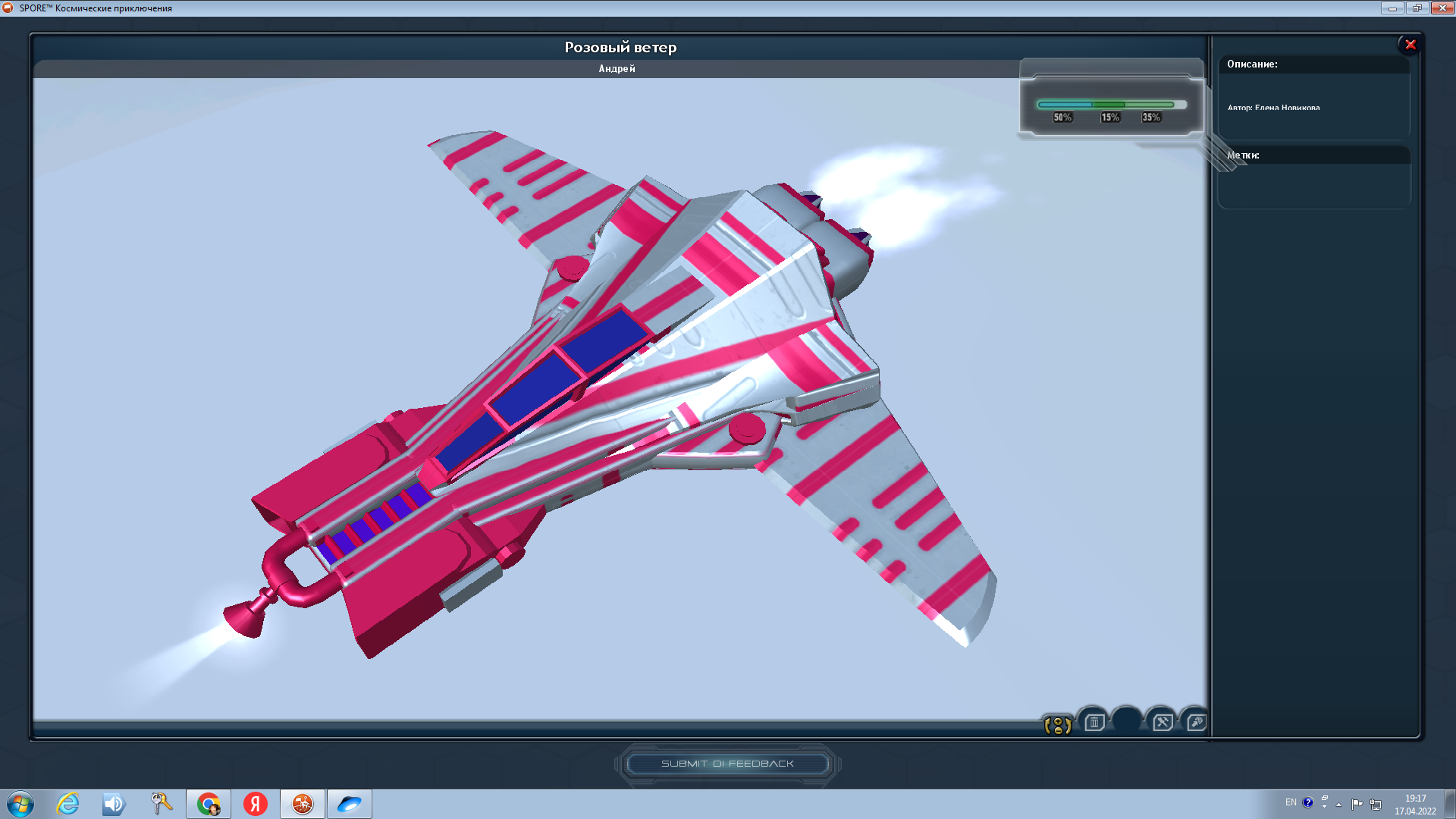Click the Submit DI Feedback button
The height and width of the screenshot is (819, 1456).
(x=727, y=764)
